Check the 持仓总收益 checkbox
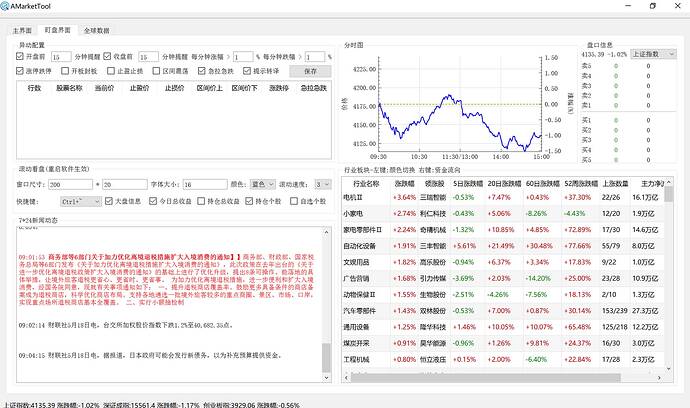 coord(201,201)
